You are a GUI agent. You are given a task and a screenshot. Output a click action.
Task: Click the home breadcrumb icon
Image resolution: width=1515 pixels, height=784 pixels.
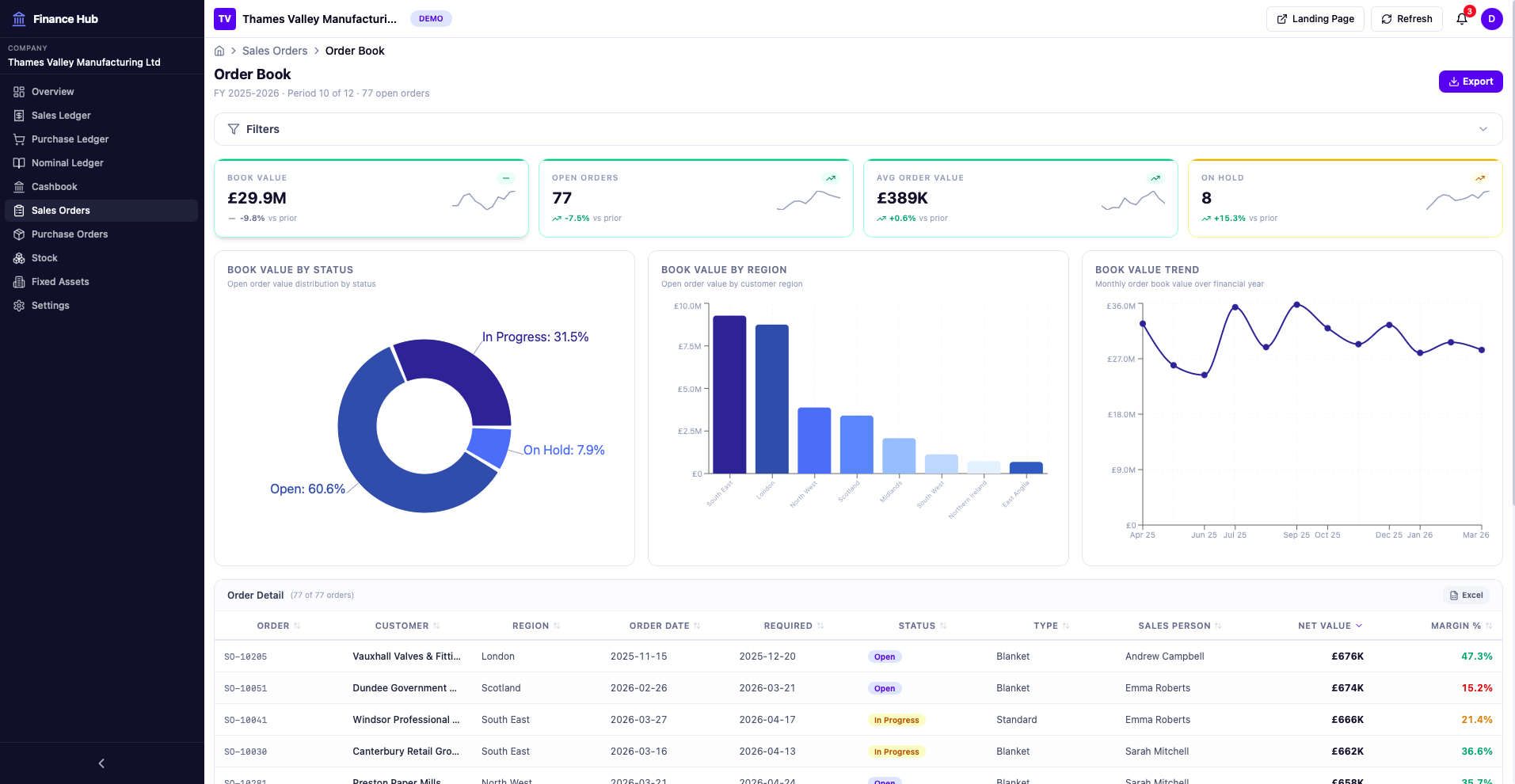click(219, 51)
